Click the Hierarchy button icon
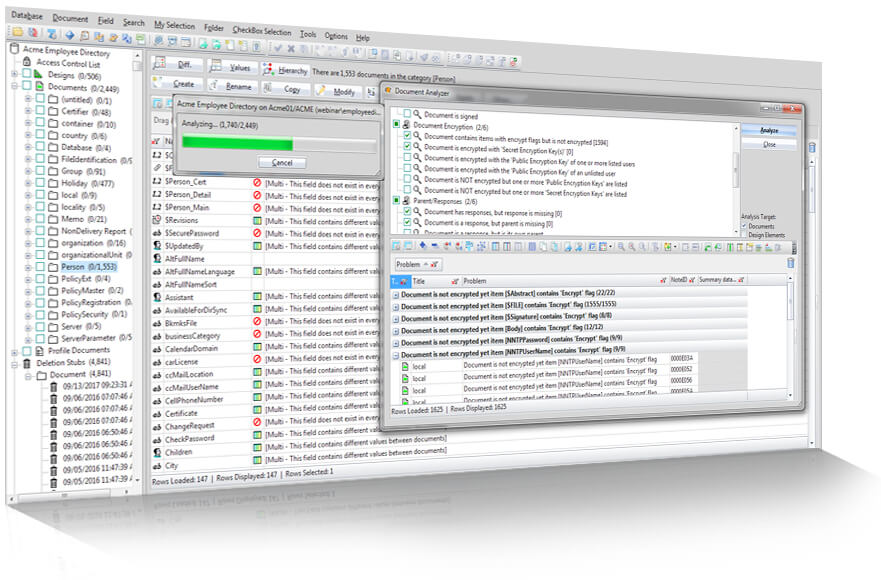This screenshot has height=580, width=881. point(269,69)
